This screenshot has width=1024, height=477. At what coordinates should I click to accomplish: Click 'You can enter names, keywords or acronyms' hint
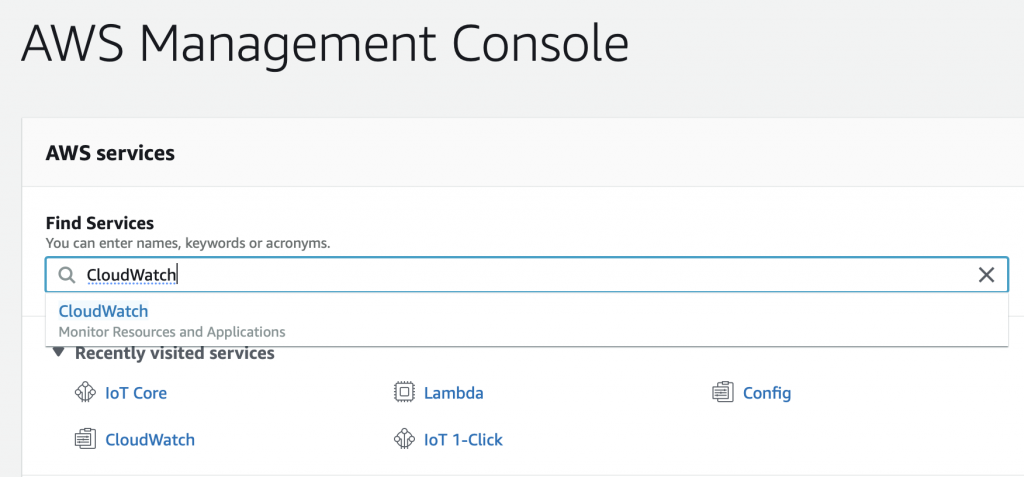click(x=188, y=244)
